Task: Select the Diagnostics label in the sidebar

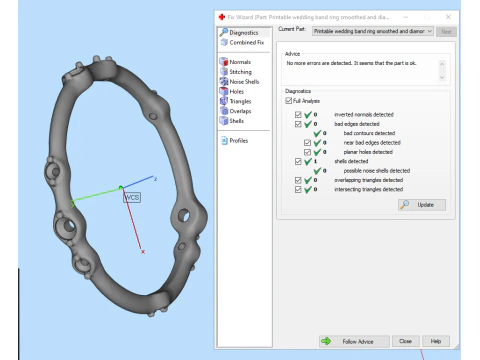Action: click(x=244, y=33)
